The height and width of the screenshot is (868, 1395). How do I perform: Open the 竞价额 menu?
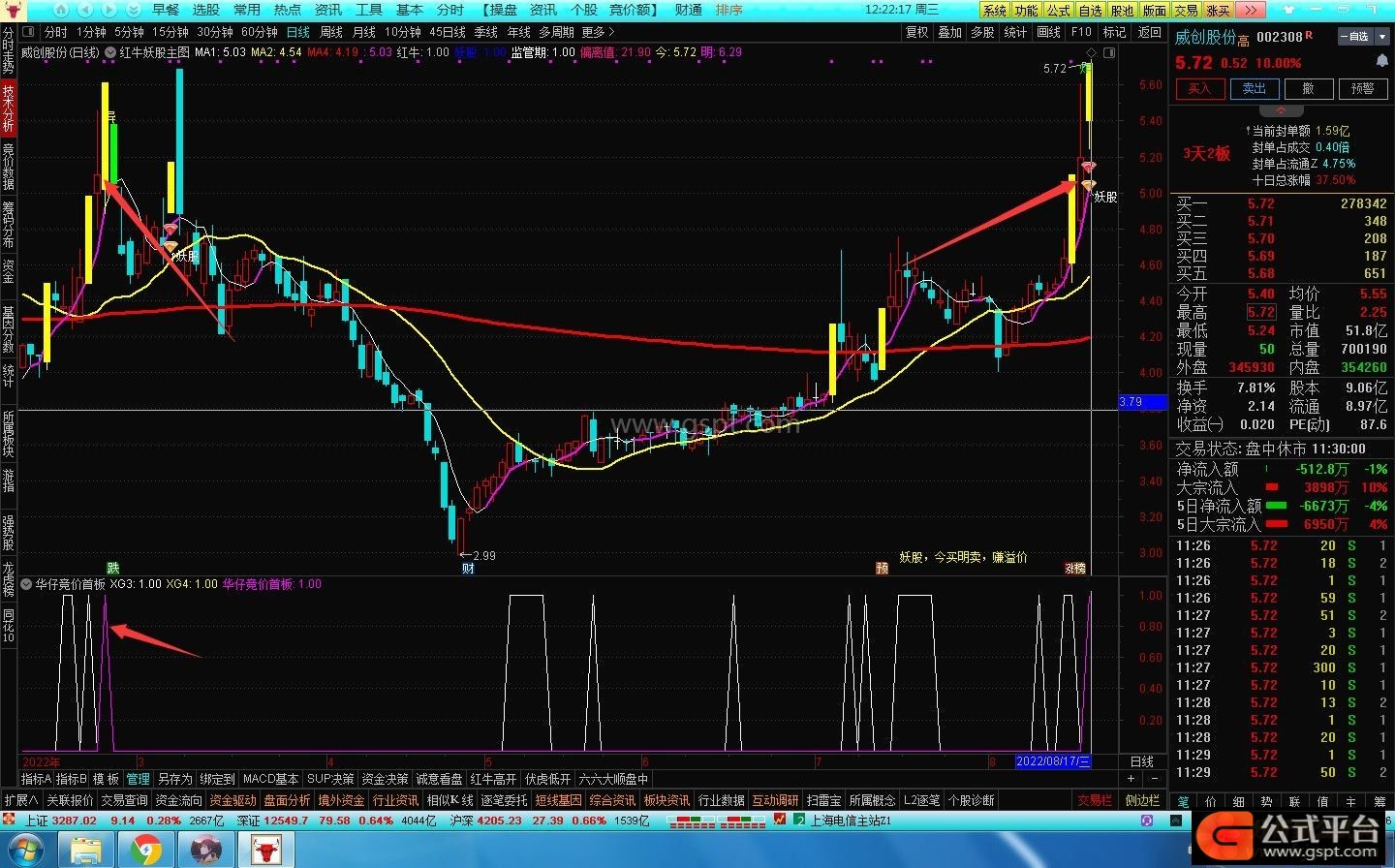click(x=635, y=10)
